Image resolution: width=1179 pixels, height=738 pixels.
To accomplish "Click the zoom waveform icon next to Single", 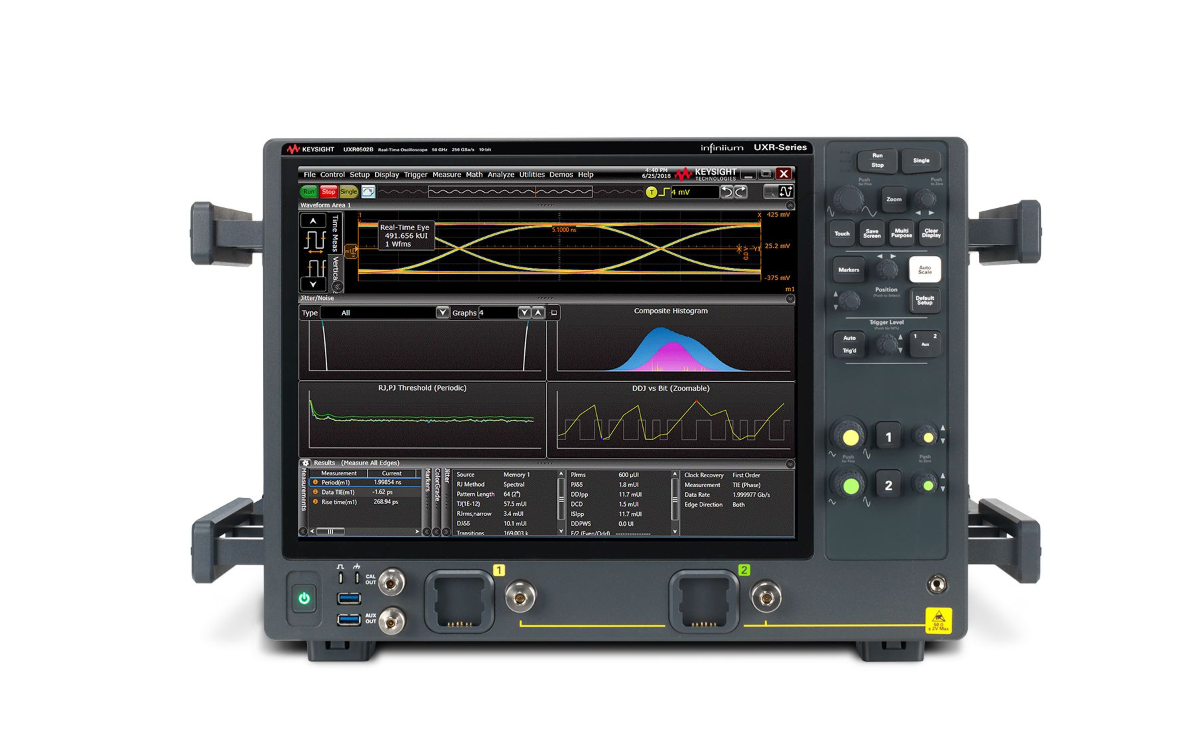I will click(366, 192).
